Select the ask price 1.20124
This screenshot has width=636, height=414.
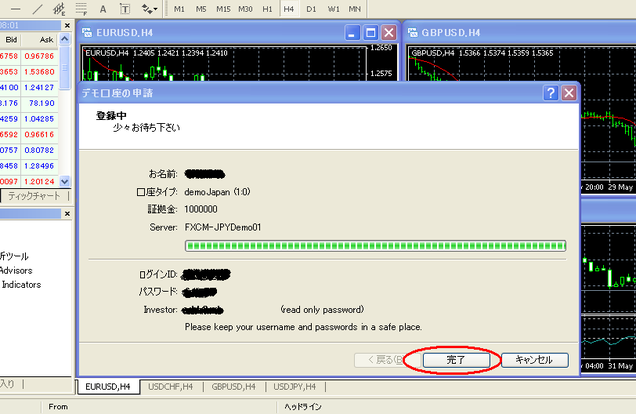coord(39,181)
